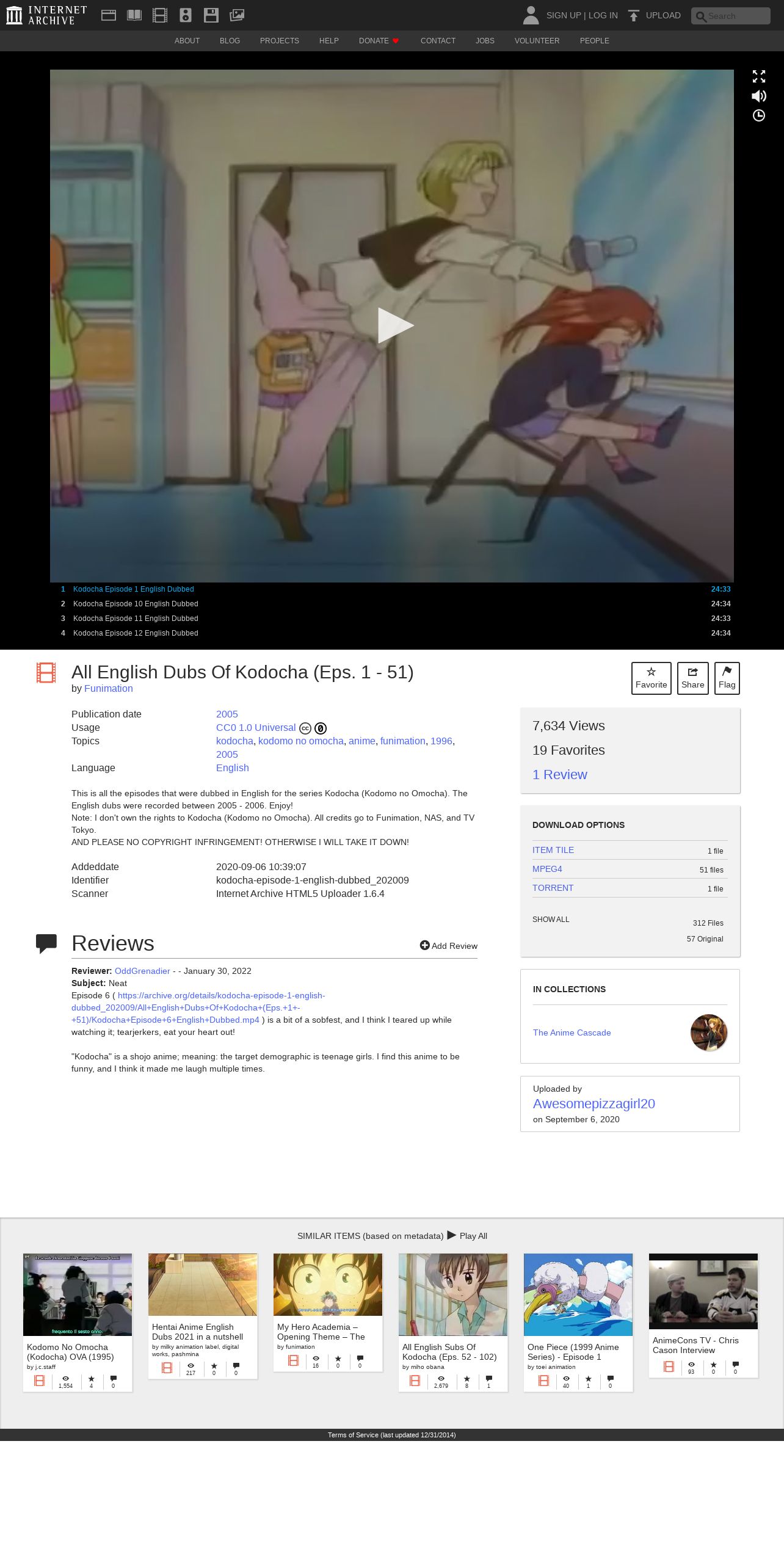The width and height of the screenshot is (784, 1568).
Task: Open the Video film-strip icon in header
Action: click(160, 15)
